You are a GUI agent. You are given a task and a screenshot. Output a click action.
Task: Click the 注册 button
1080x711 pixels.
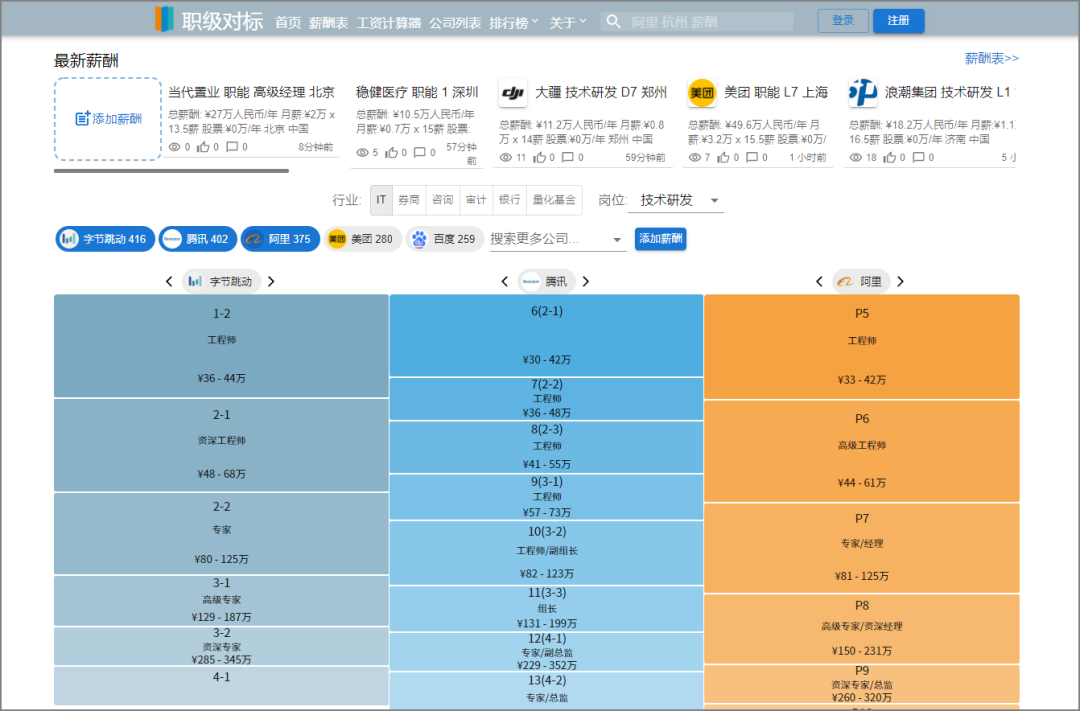[x=898, y=21]
